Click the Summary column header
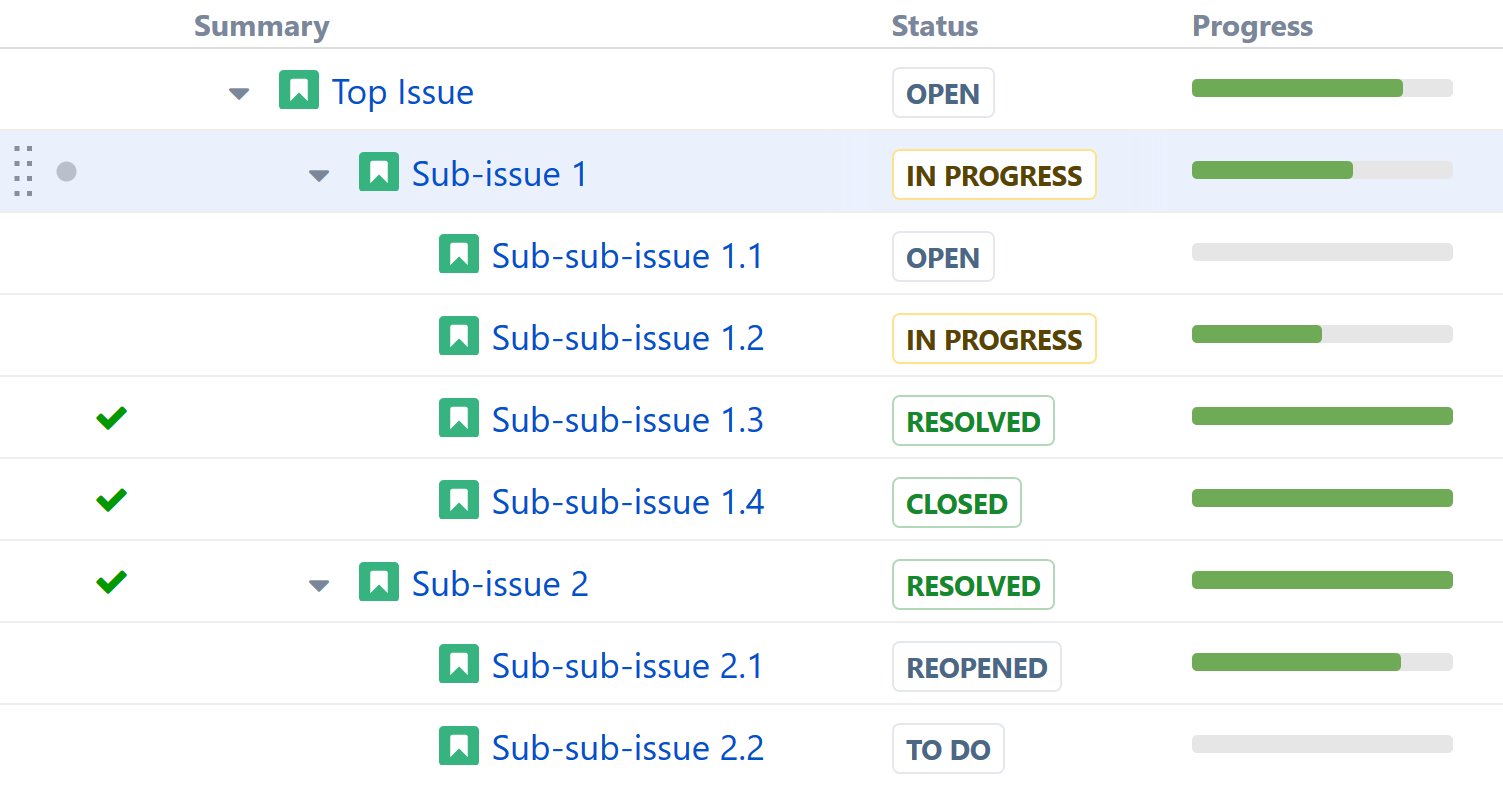1503x785 pixels. [x=261, y=26]
